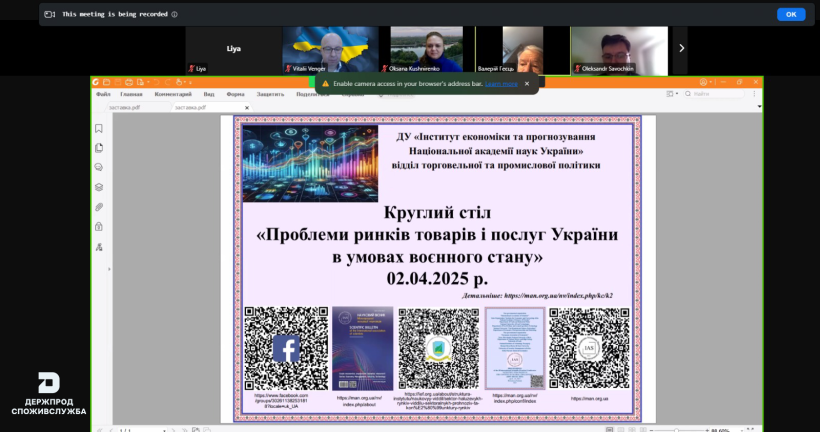Close the active заставка.pdf tab

[x=247, y=108]
